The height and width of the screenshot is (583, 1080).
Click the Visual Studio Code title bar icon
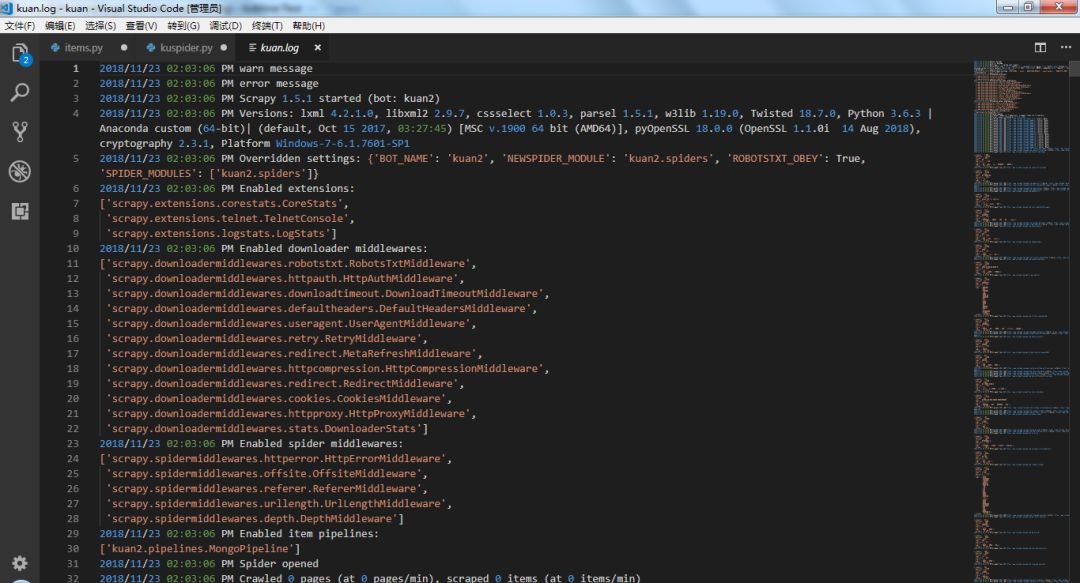tap(8, 8)
